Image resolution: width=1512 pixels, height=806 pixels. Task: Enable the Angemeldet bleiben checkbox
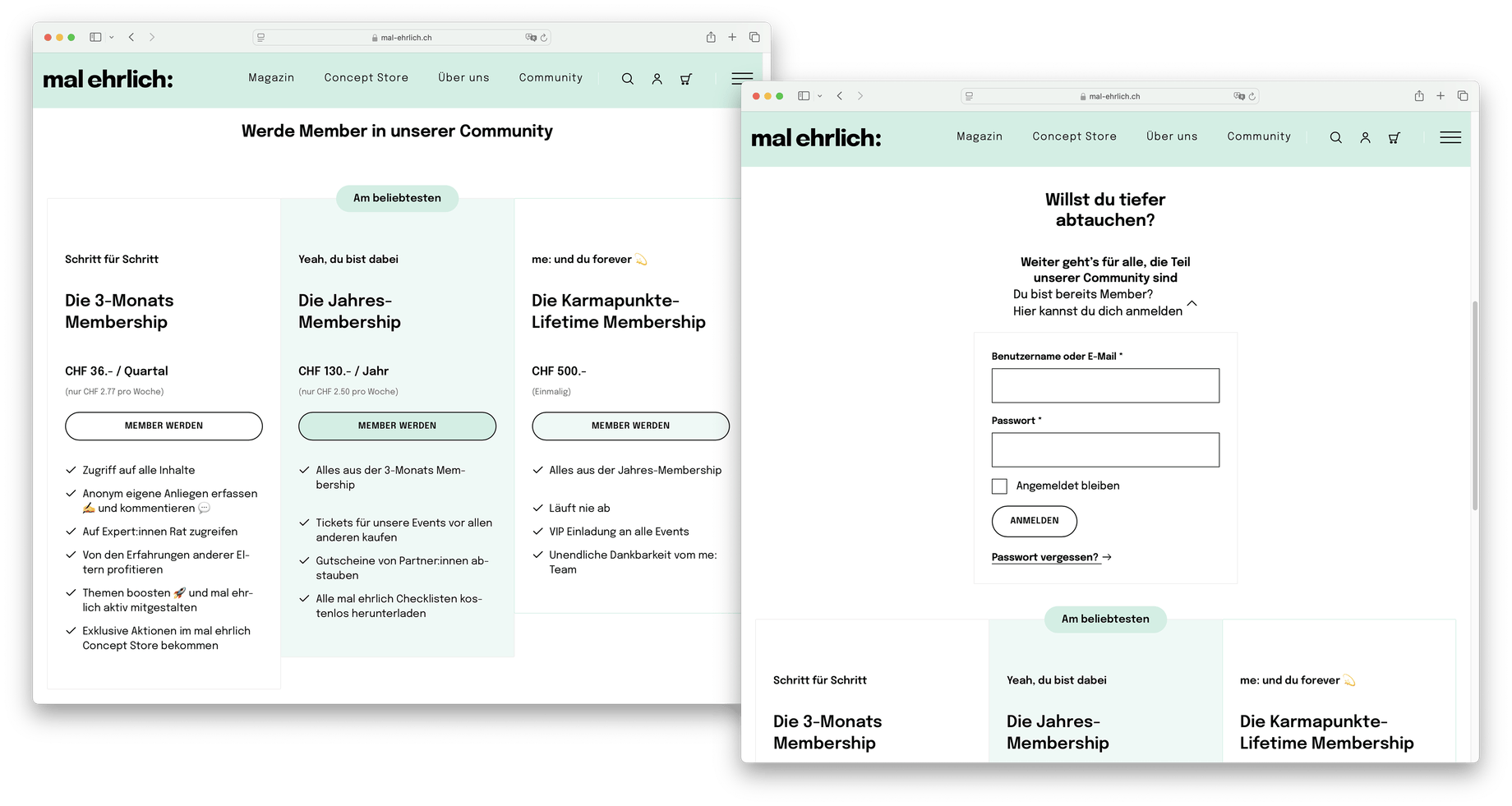(x=998, y=486)
